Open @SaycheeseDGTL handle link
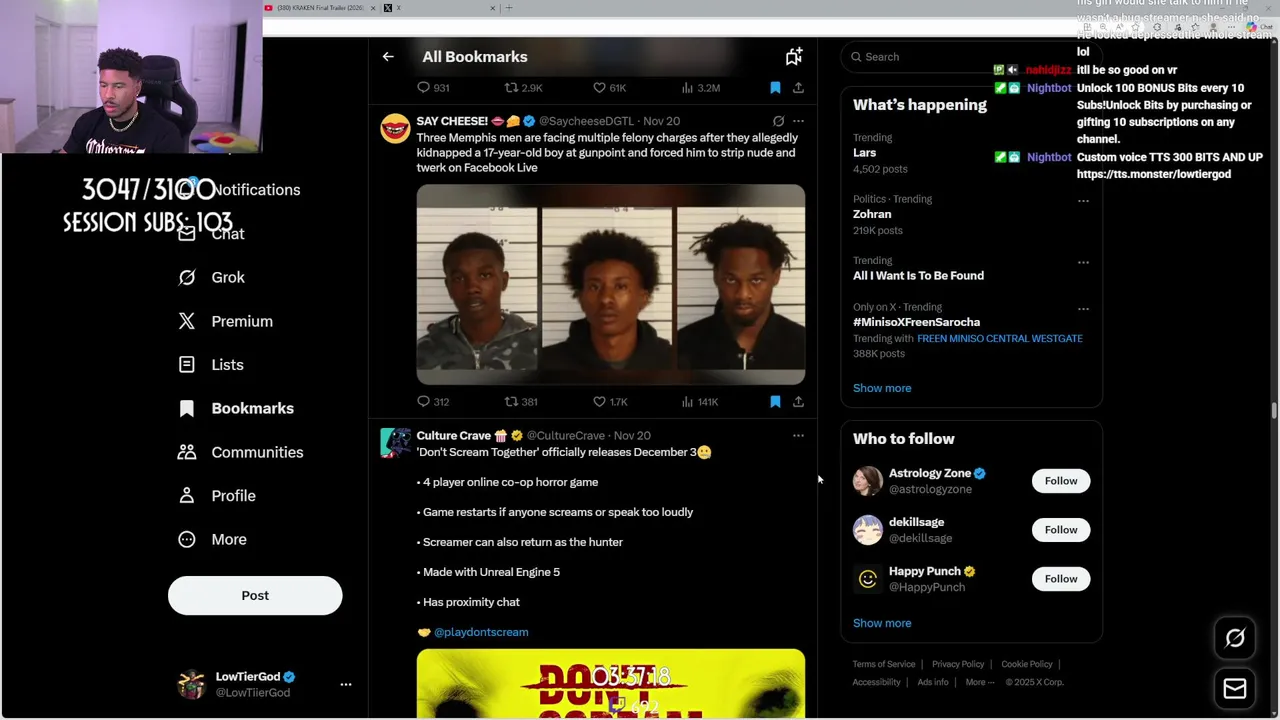Screen dimensions: 1280x720 click(586, 121)
